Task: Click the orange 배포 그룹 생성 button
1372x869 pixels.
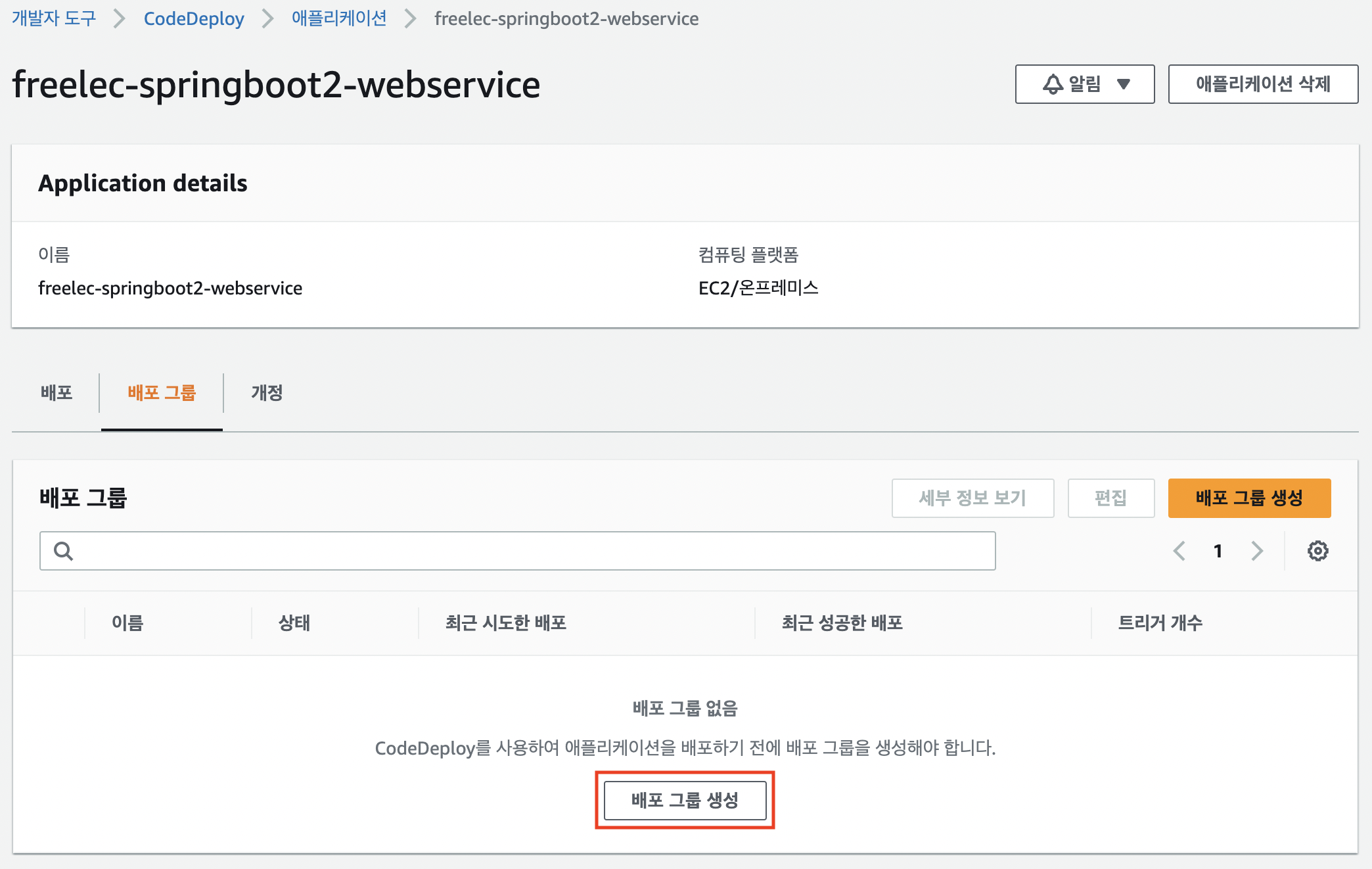Action: 1249,498
